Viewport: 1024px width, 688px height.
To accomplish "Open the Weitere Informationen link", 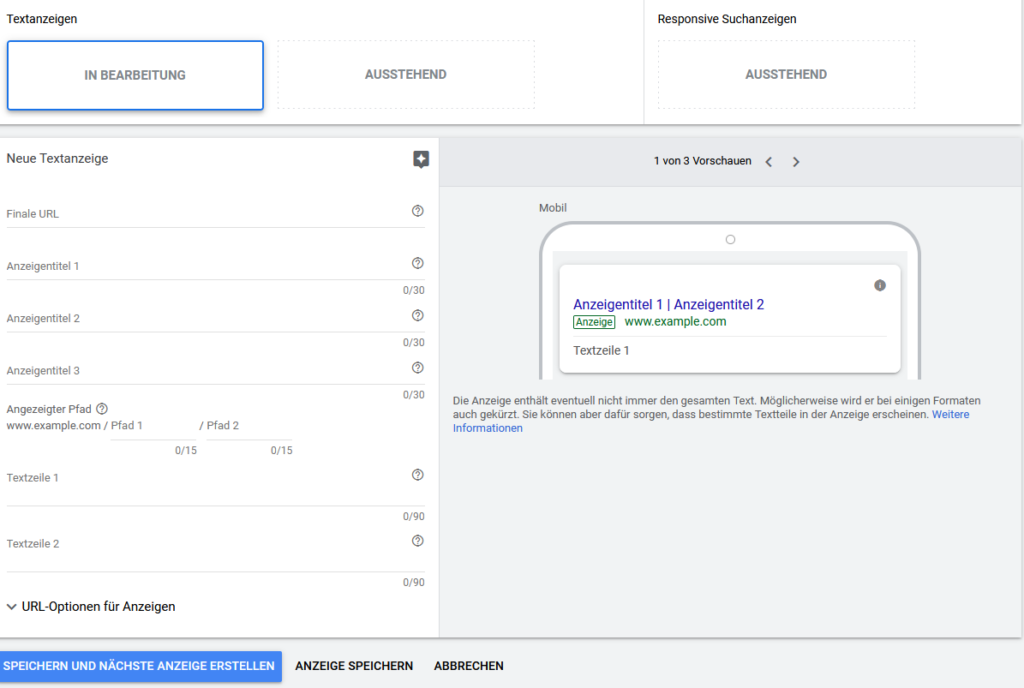I will click(950, 414).
